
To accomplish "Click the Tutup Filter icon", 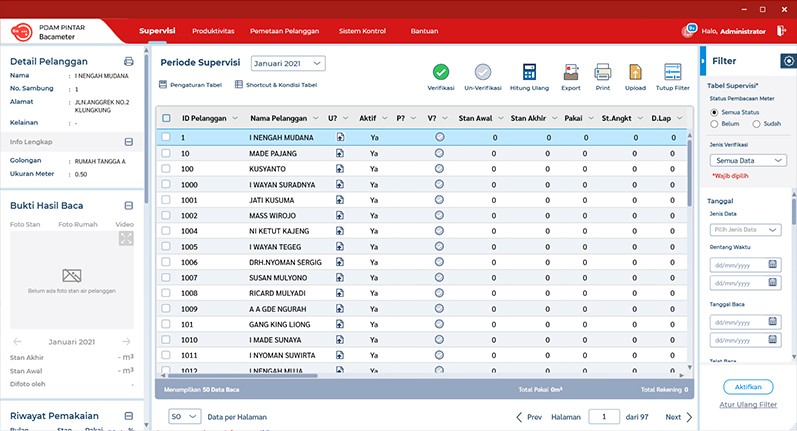I will pyautogui.click(x=672, y=72).
